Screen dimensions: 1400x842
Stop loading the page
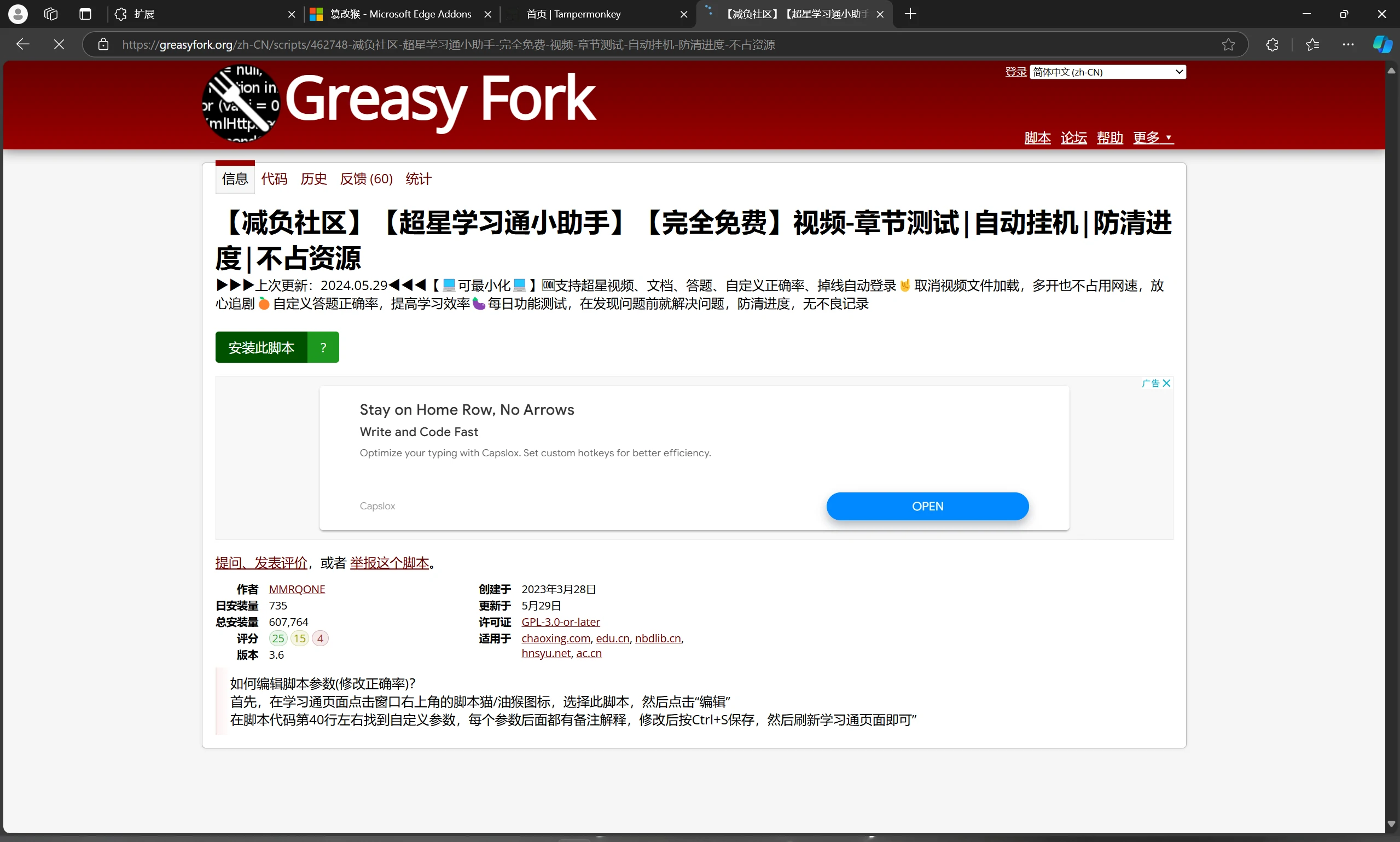click(59, 44)
